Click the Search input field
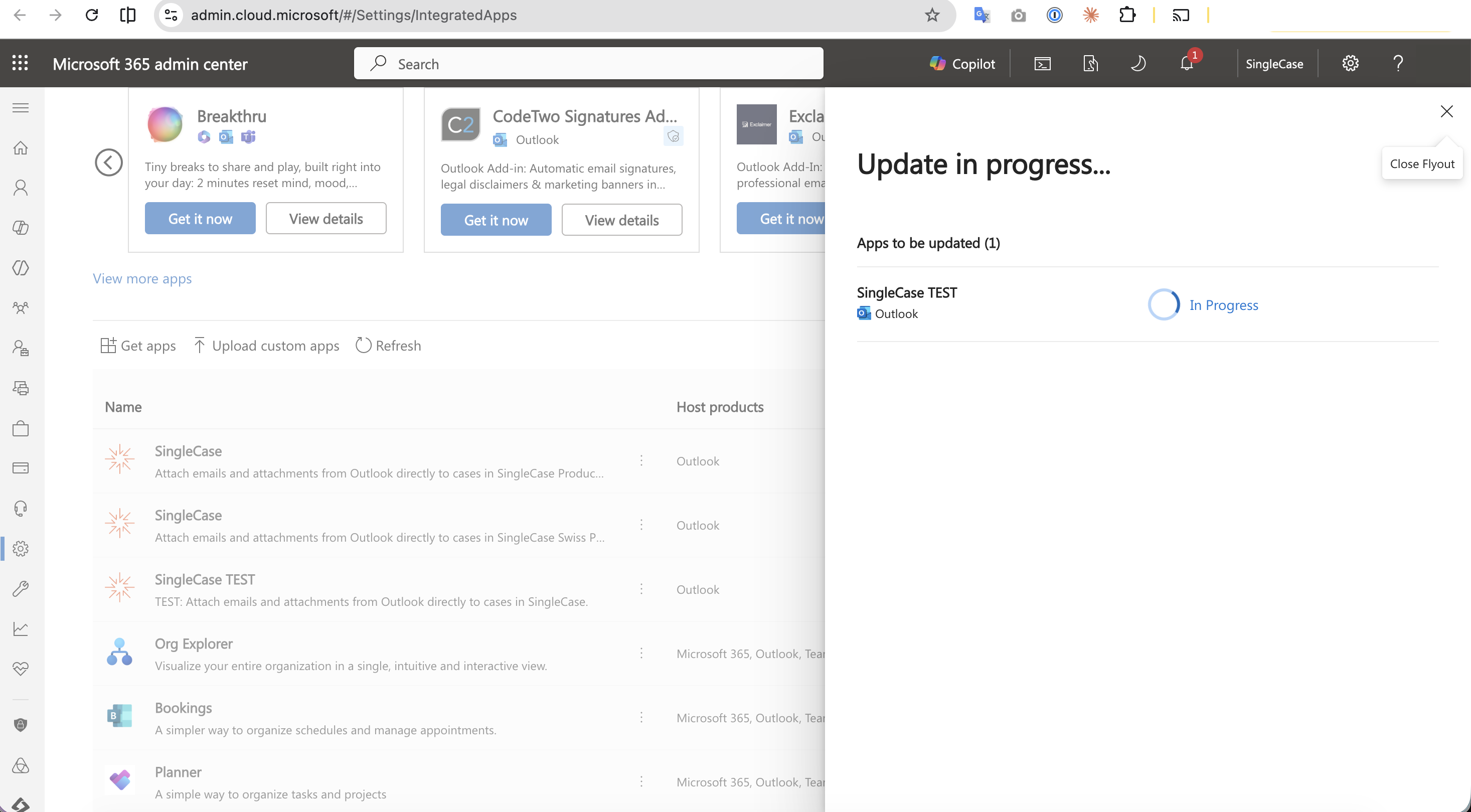Image resolution: width=1471 pixels, height=812 pixels. pos(588,63)
